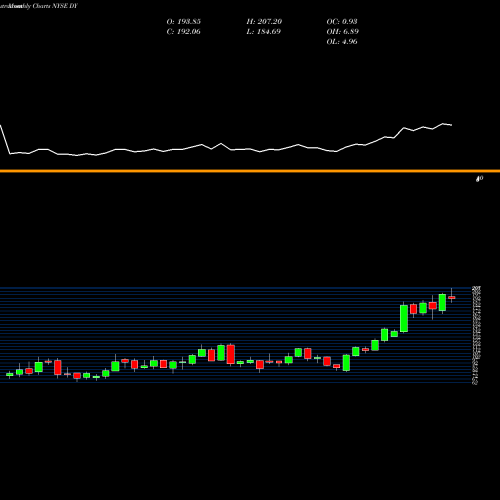Image resolution: width=500 pixels, height=500 pixels.
Task: Click the 'O: 193.85' open price value
Action: (184, 22)
